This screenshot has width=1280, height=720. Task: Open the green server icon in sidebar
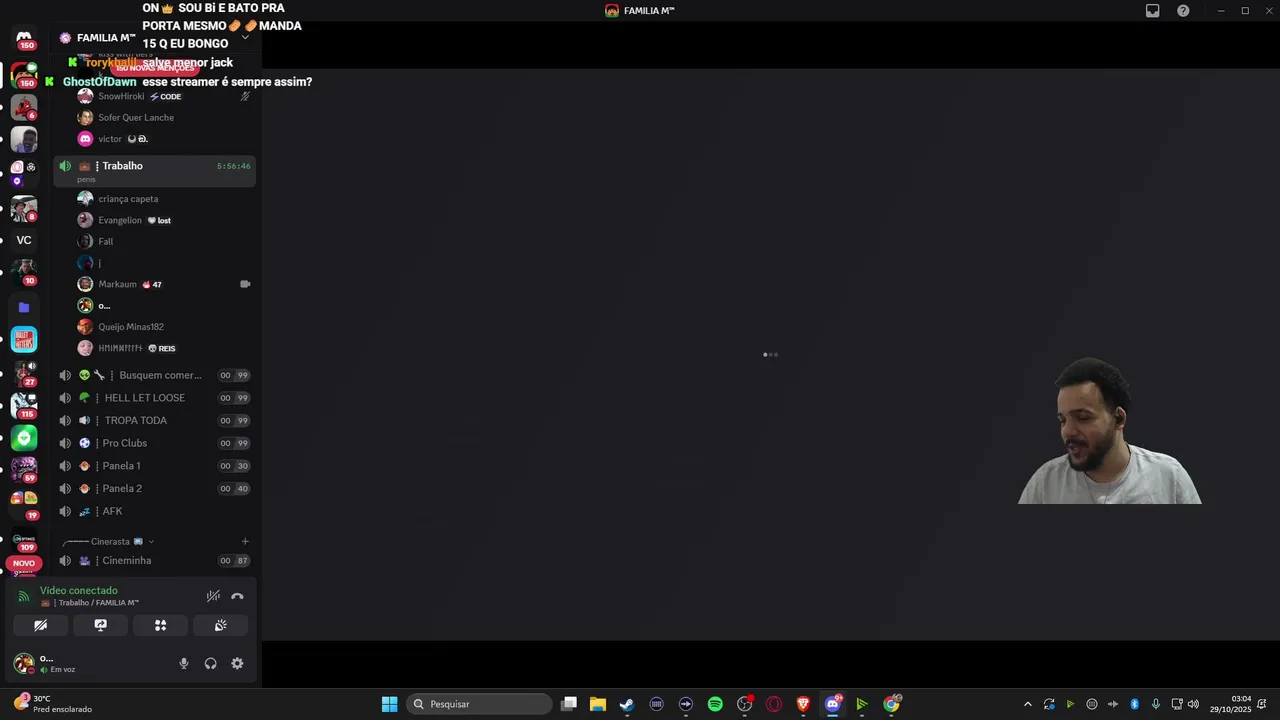(24, 437)
